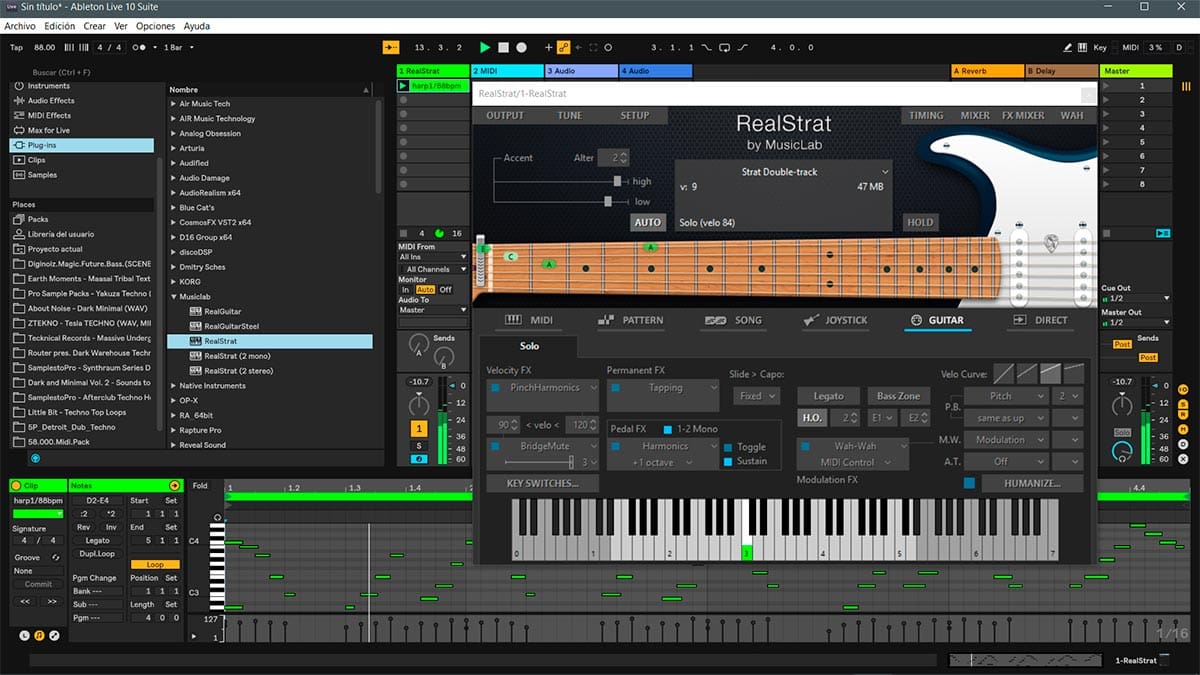Screen dimensions: 1200x675
Task: Select Max for Live category
Action: (x=82, y=130)
